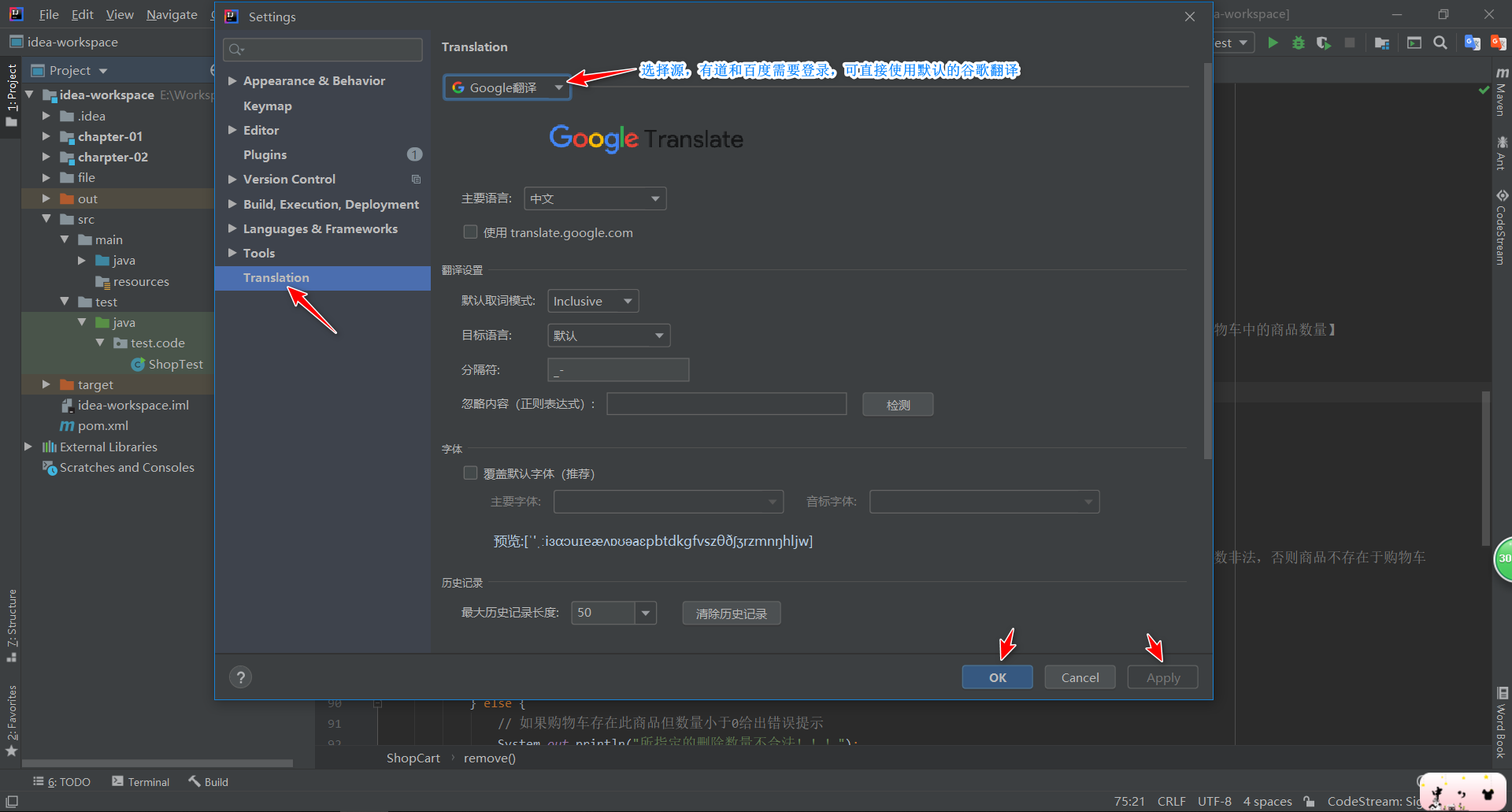Open the Project view selector dropdown
This screenshot has width=1512, height=812.
point(70,70)
